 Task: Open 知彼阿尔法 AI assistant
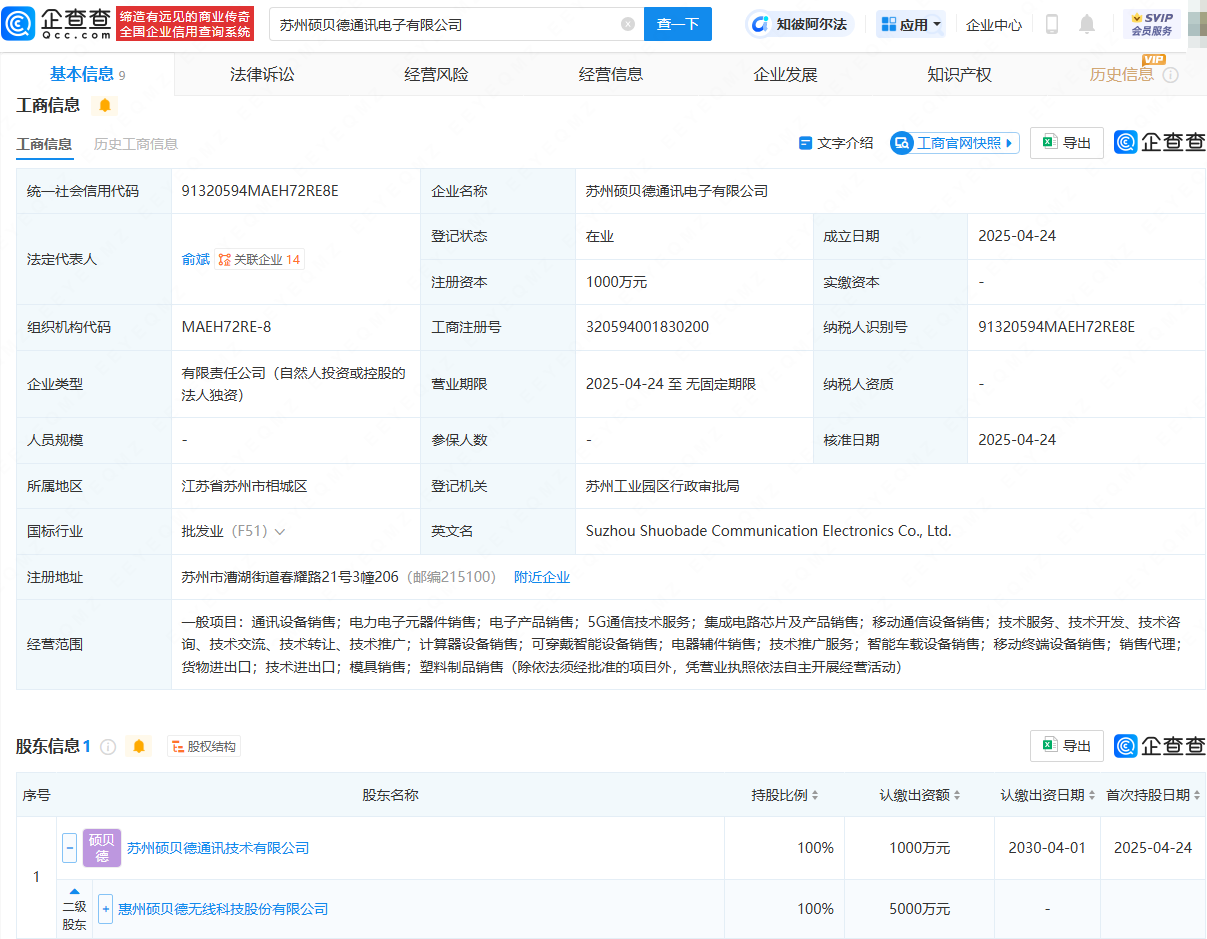[800, 24]
